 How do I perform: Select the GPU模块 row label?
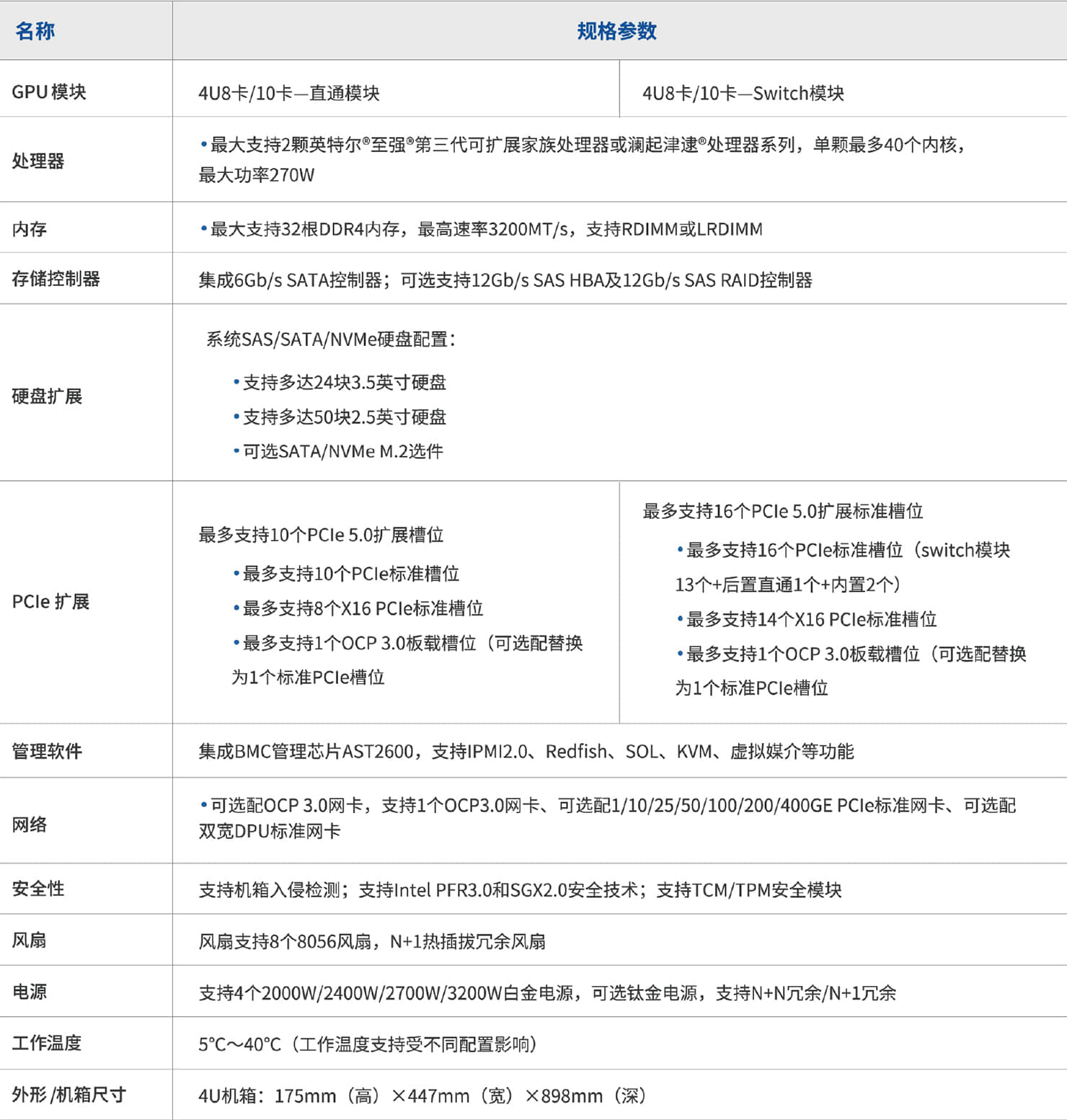click(49, 92)
